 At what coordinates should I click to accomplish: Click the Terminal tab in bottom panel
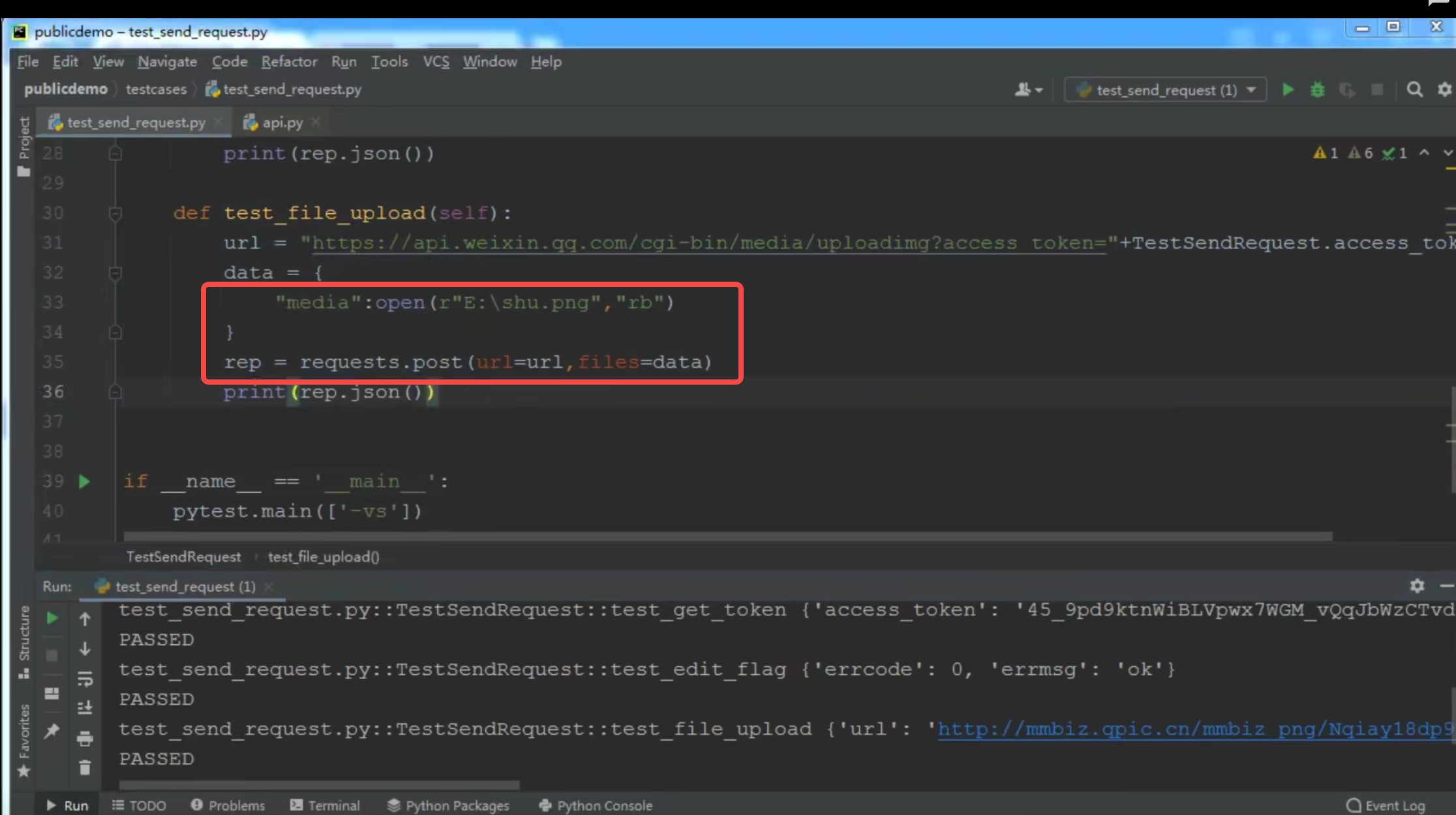pyautogui.click(x=333, y=805)
